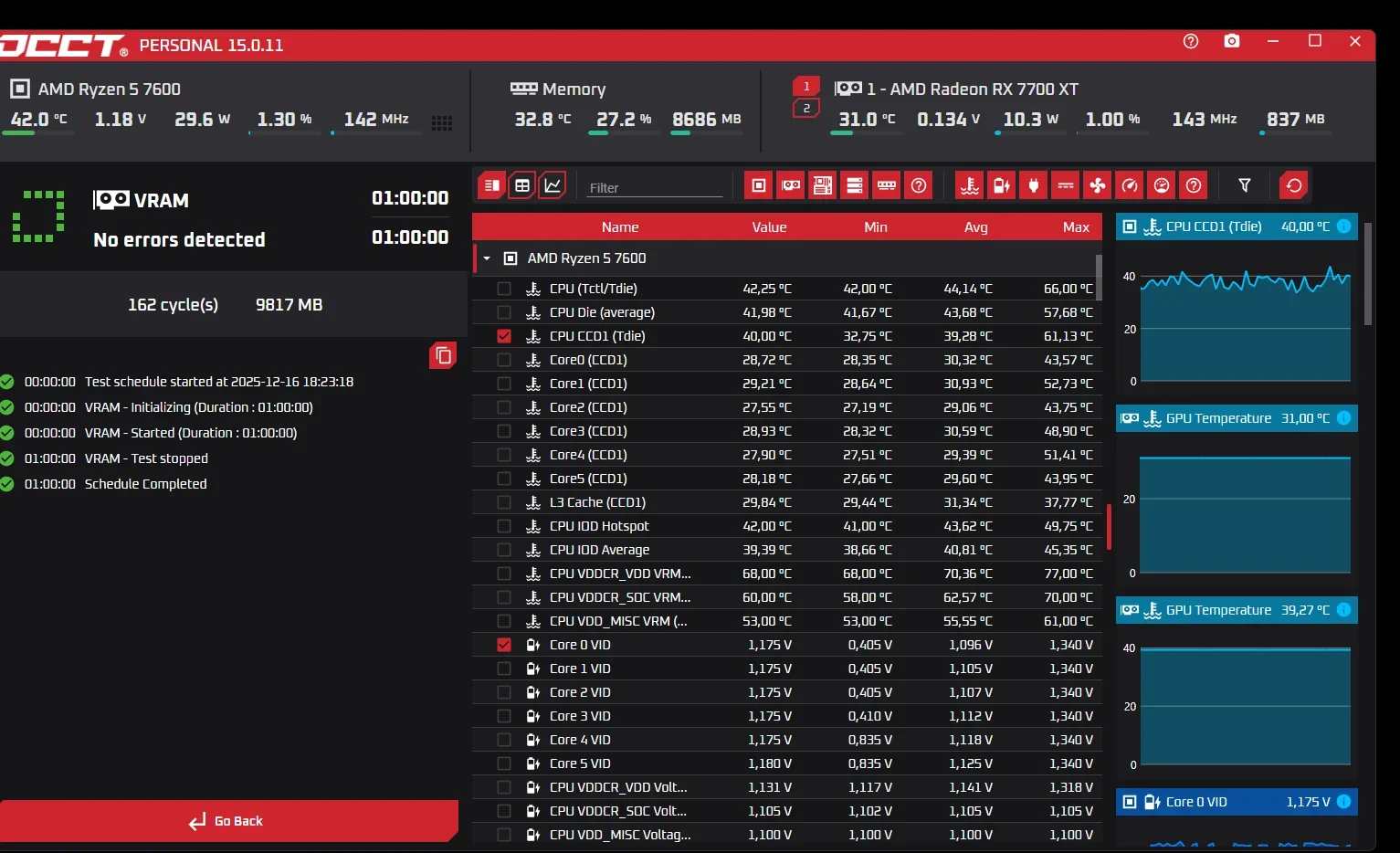This screenshot has width=1400, height=853.
Task: Copy the test log to clipboard
Action: (443, 355)
